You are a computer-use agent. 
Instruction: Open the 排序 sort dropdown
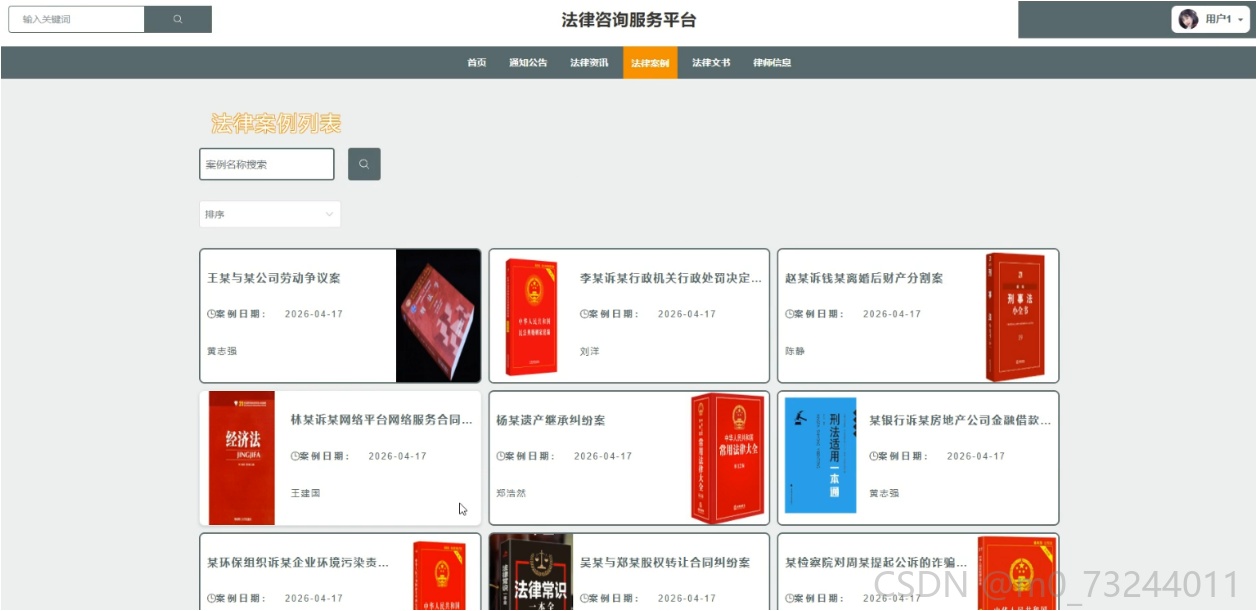270,214
